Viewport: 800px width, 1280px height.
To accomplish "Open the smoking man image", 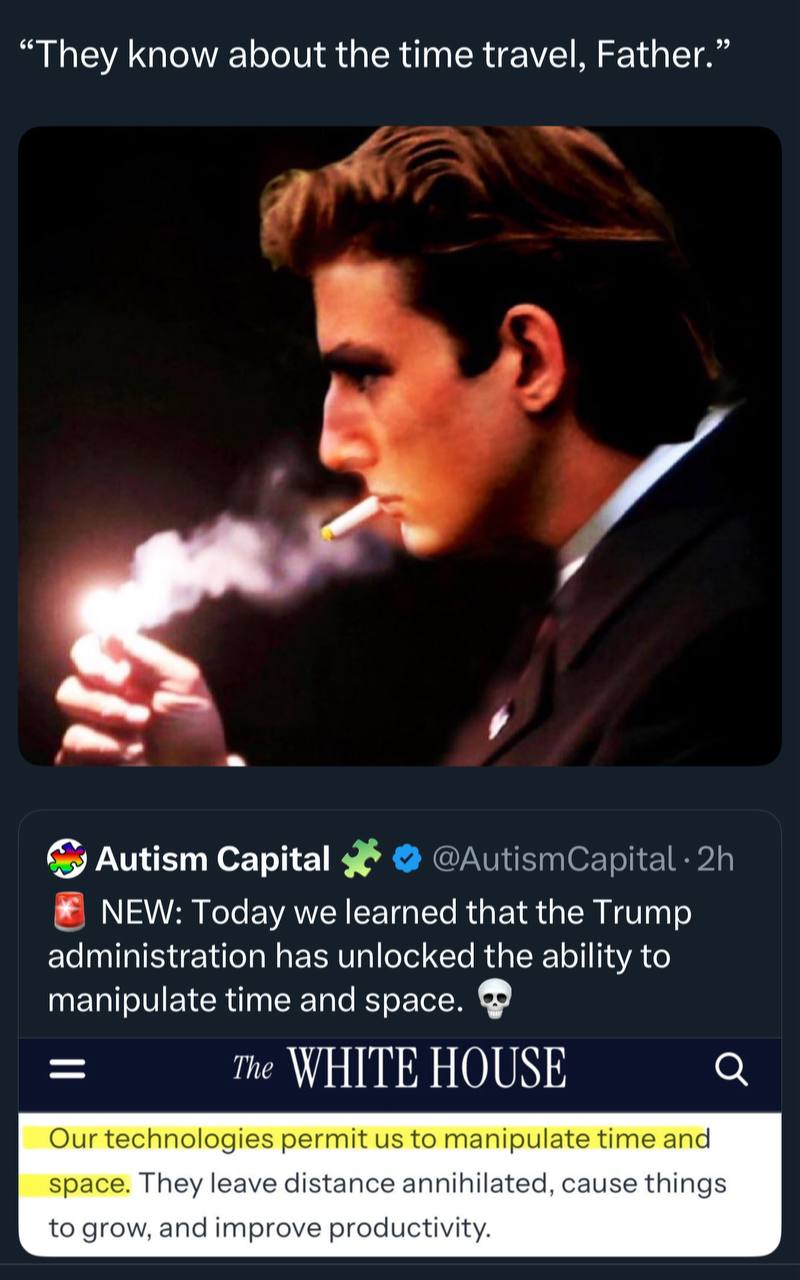I will (400, 446).
